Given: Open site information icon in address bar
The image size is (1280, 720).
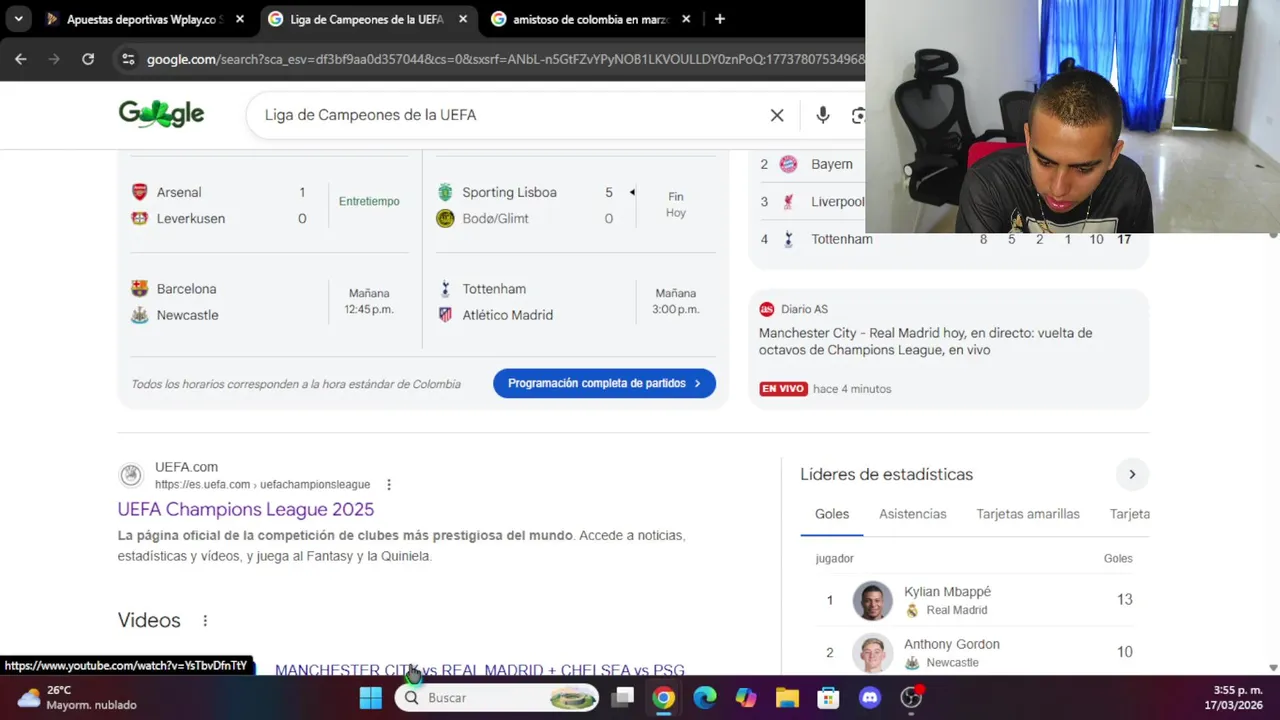Looking at the screenshot, I should pos(128,59).
